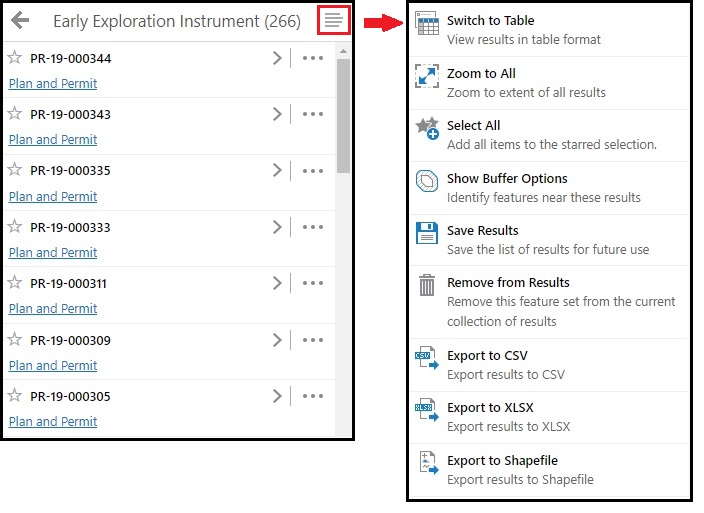Click the Remove from Results trash icon
This screenshot has height=513, width=704.
427,286
